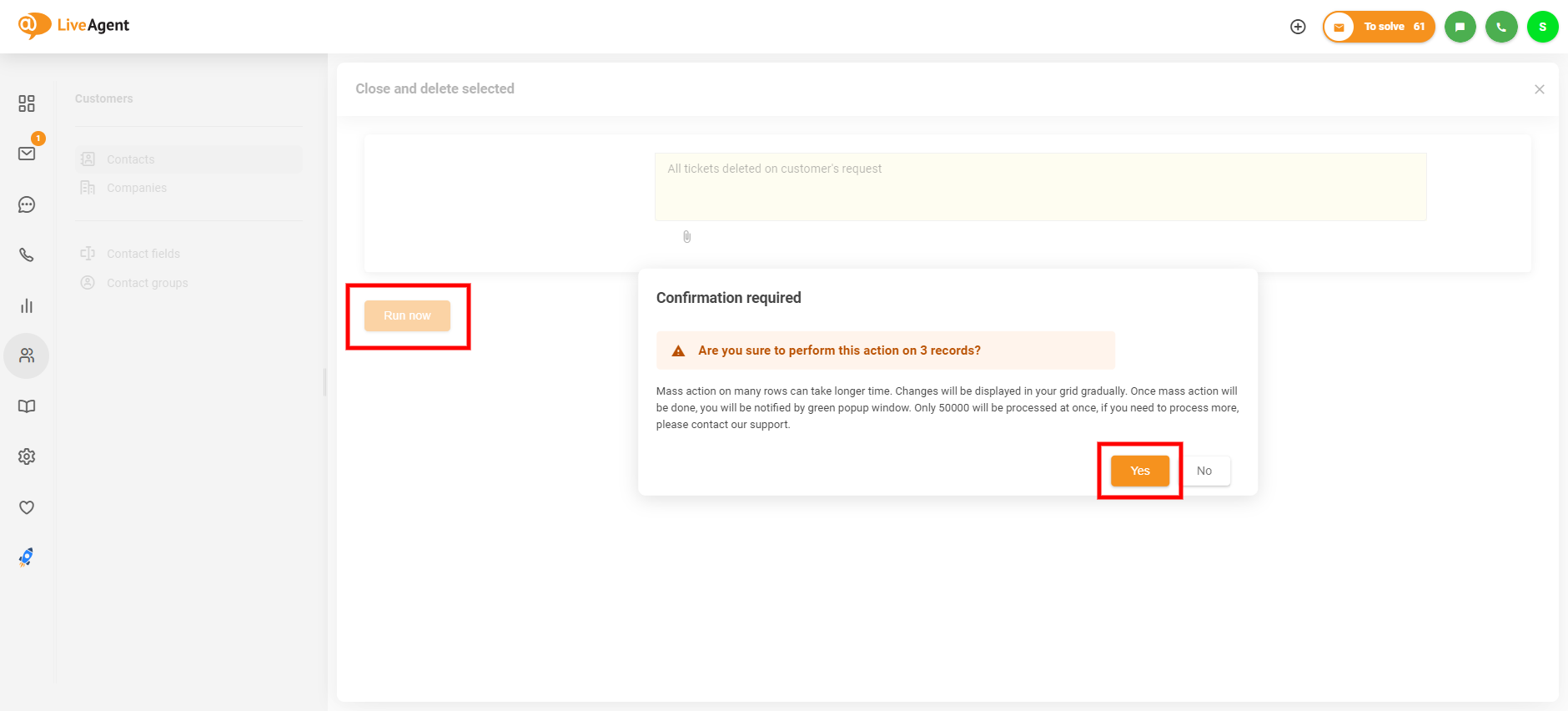
Task: Open the Calls phone icon in sidebar
Action: (27, 255)
